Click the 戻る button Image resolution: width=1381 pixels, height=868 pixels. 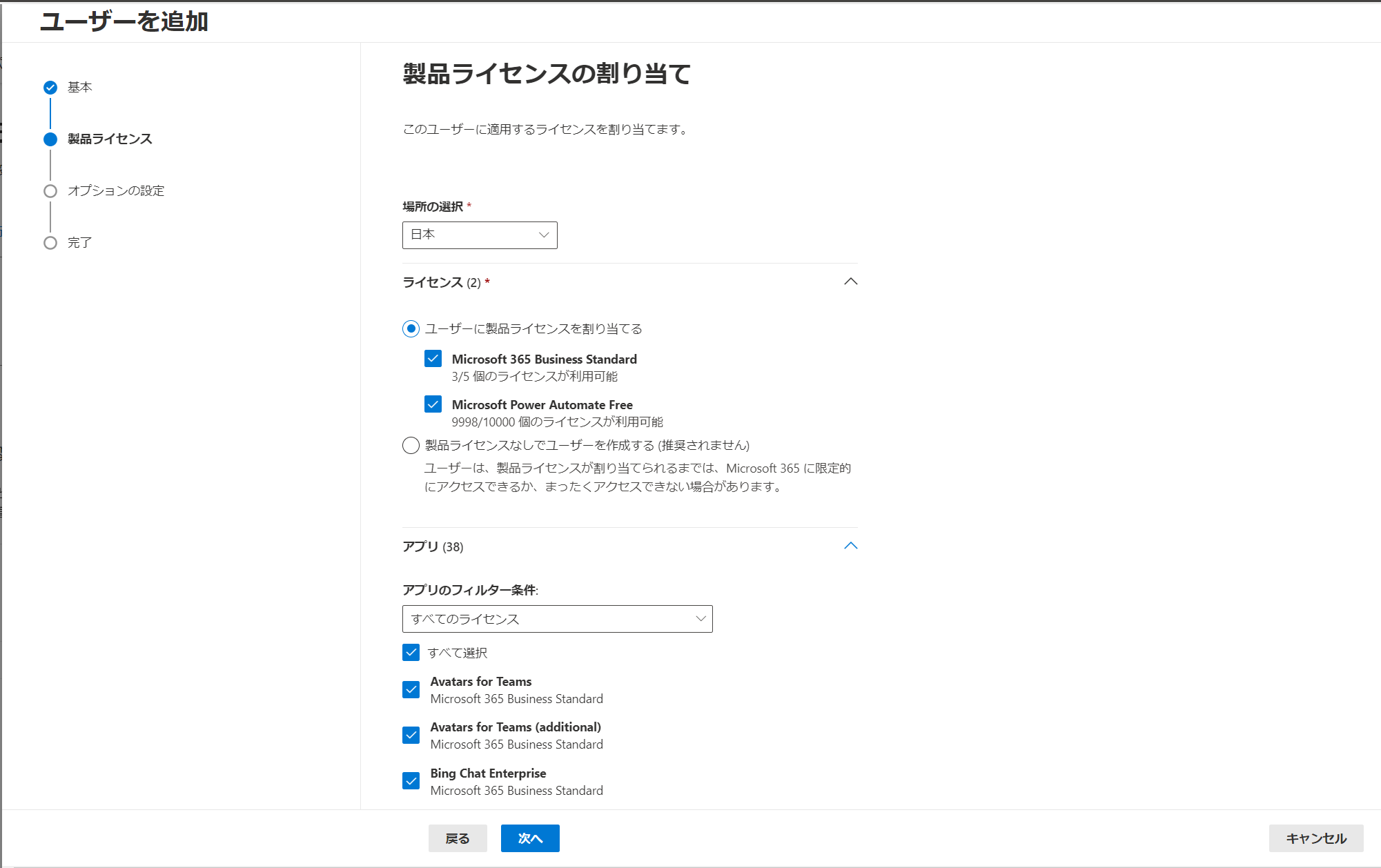coord(458,838)
